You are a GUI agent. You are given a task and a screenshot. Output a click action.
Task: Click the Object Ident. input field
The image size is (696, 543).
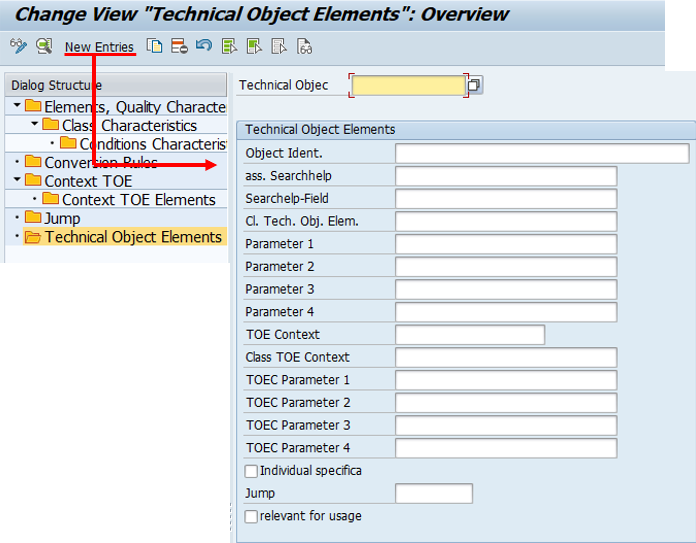[x=541, y=153]
